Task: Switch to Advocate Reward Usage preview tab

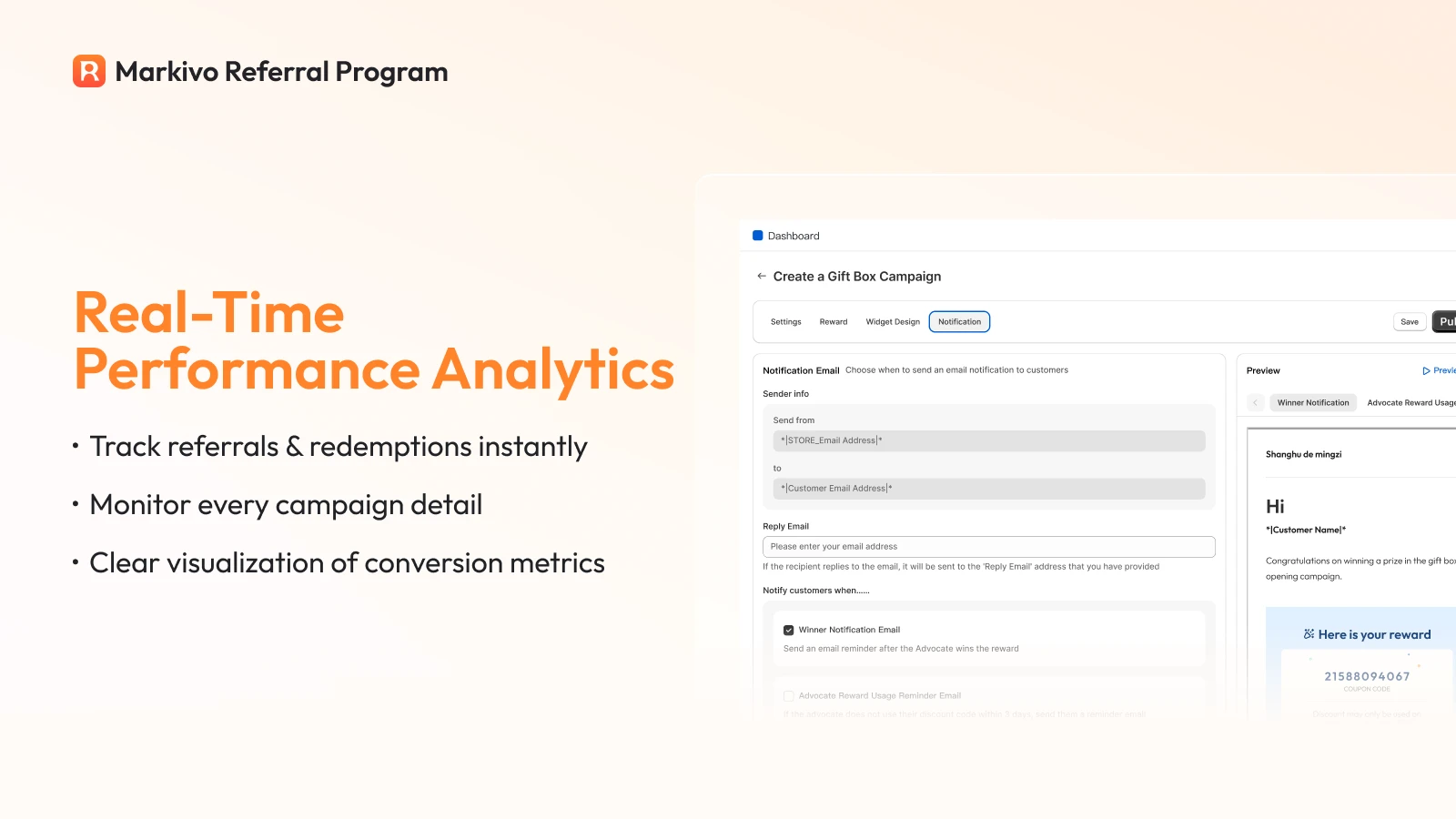Action: [1410, 402]
